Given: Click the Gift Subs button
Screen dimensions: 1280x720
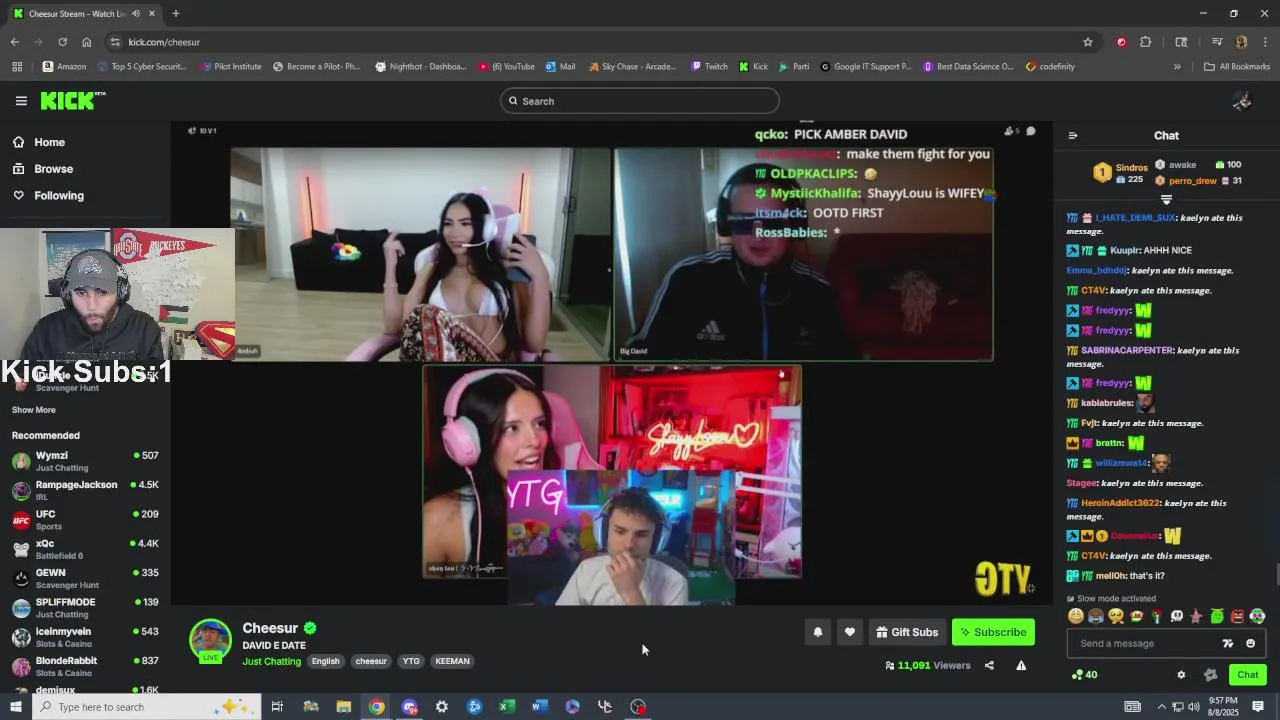Looking at the screenshot, I should (907, 632).
